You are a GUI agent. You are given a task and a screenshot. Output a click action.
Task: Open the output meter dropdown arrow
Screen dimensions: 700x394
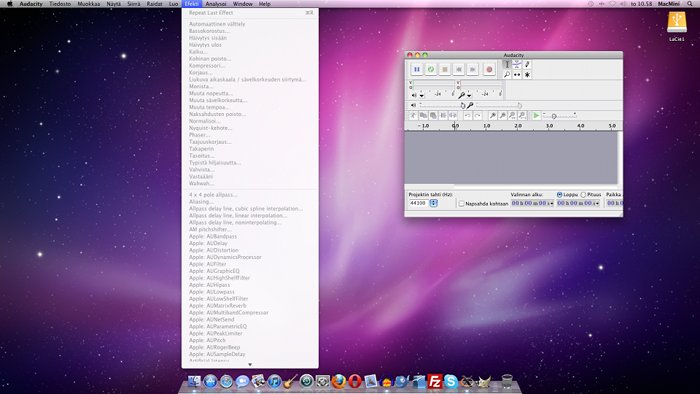tap(421, 95)
